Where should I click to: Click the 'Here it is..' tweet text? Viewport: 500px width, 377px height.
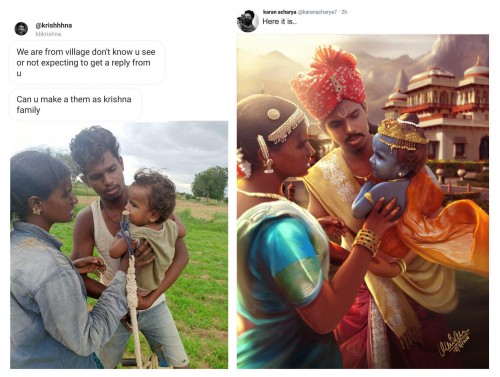(279, 21)
